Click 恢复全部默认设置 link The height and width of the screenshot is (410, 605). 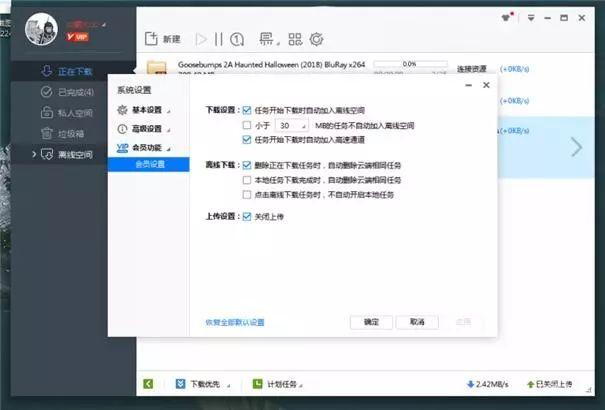coord(235,322)
